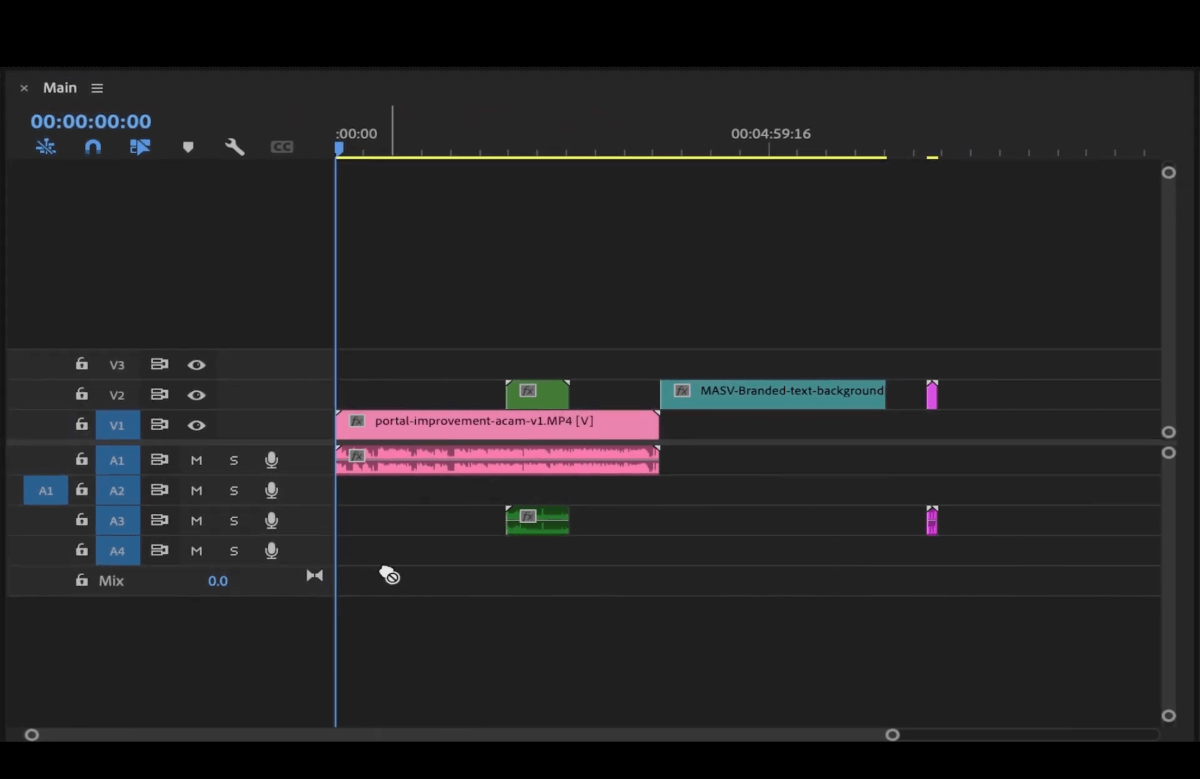Click the blue playhead at ruler start

click(x=339, y=148)
